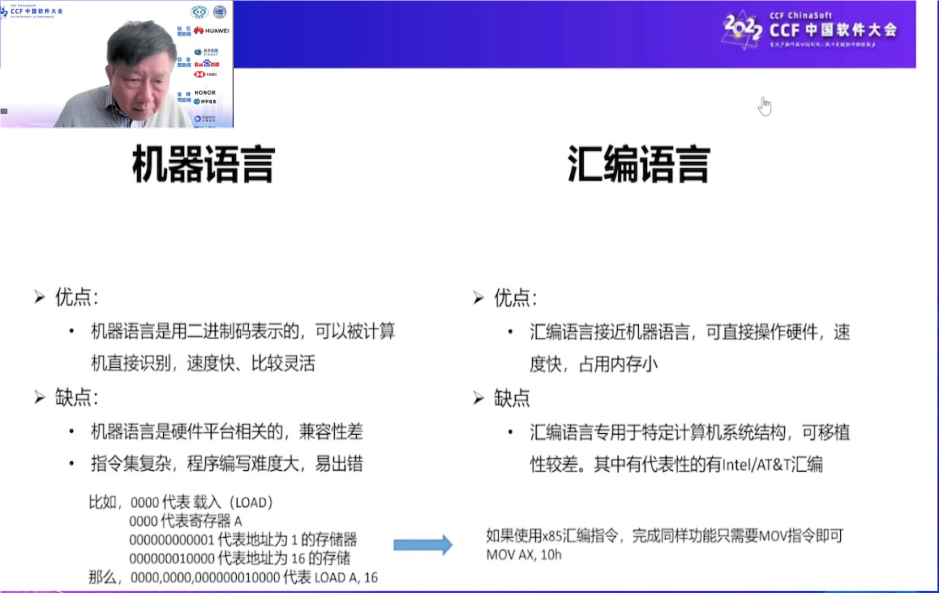Viewport: 939px width, 593px height.
Task: Click the HUAWEI sponsor logo
Action: point(211,31)
